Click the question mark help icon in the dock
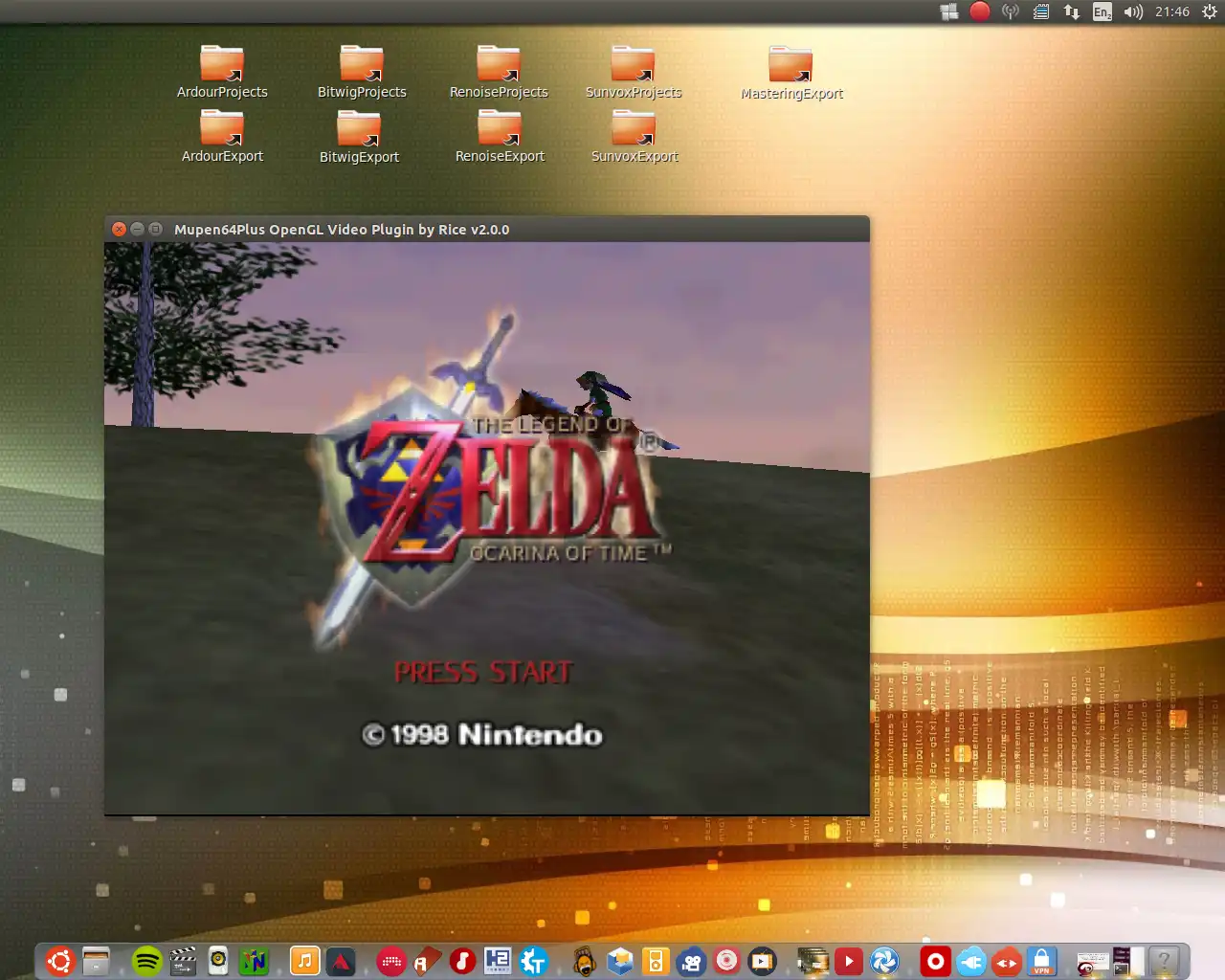The image size is (1225, 980). 1164,960
